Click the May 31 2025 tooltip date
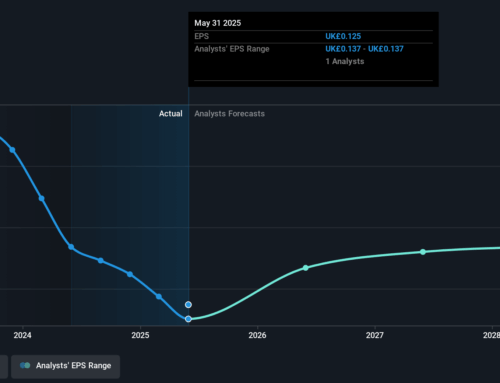500x383 pixels. point(218,23)
